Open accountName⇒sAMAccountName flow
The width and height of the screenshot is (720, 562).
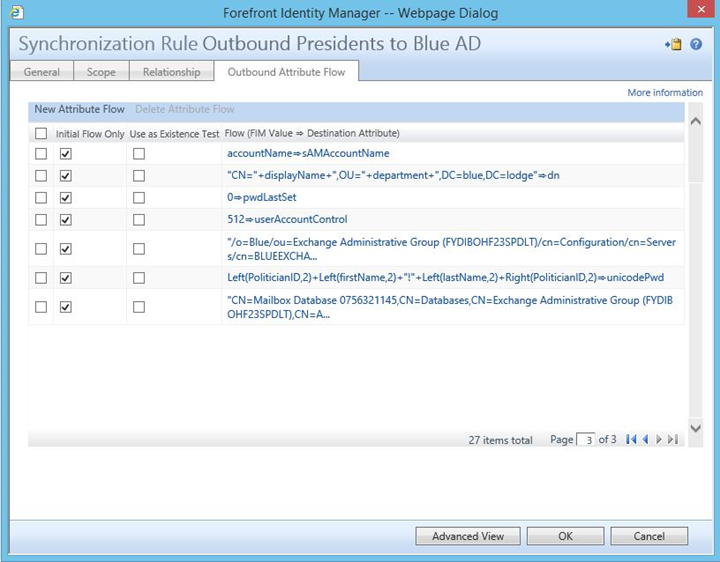[x=308, y=153]
